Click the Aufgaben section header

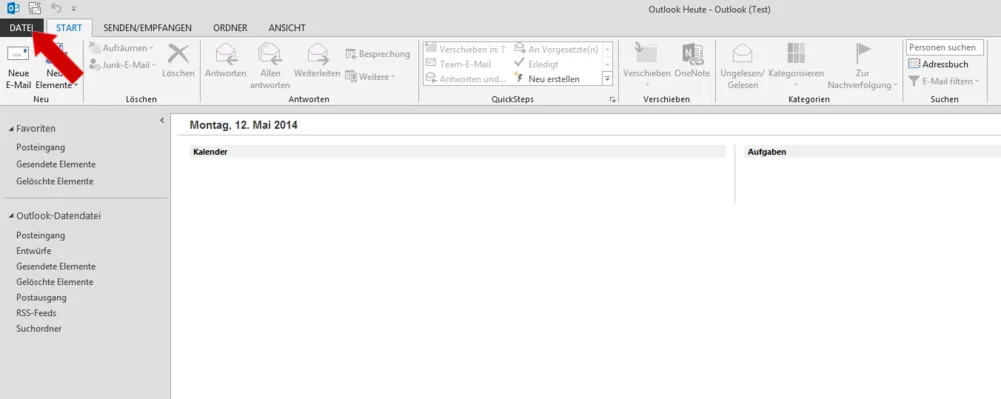[x=873, y=152]
